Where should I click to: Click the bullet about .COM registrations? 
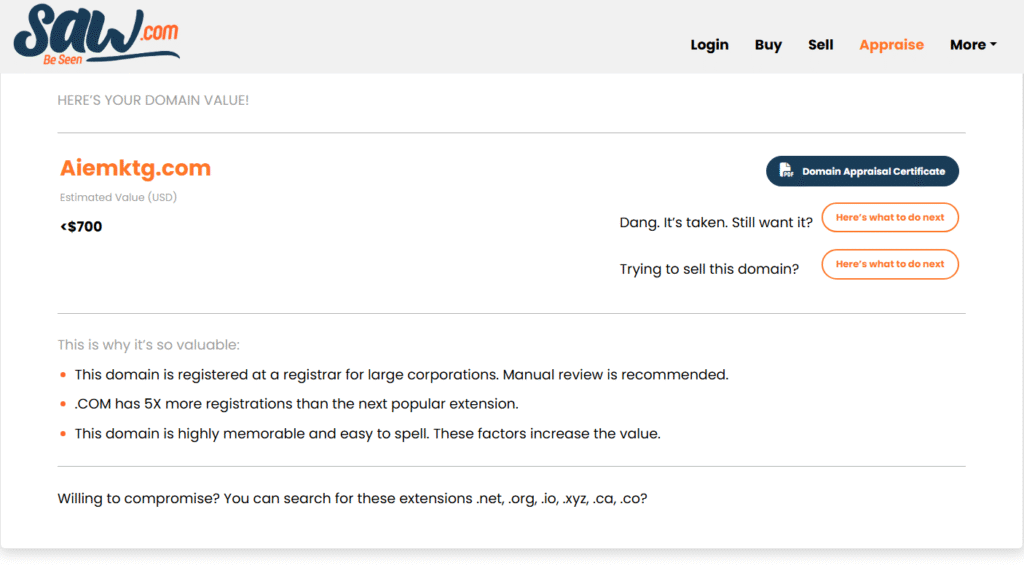tap(296, 404)
